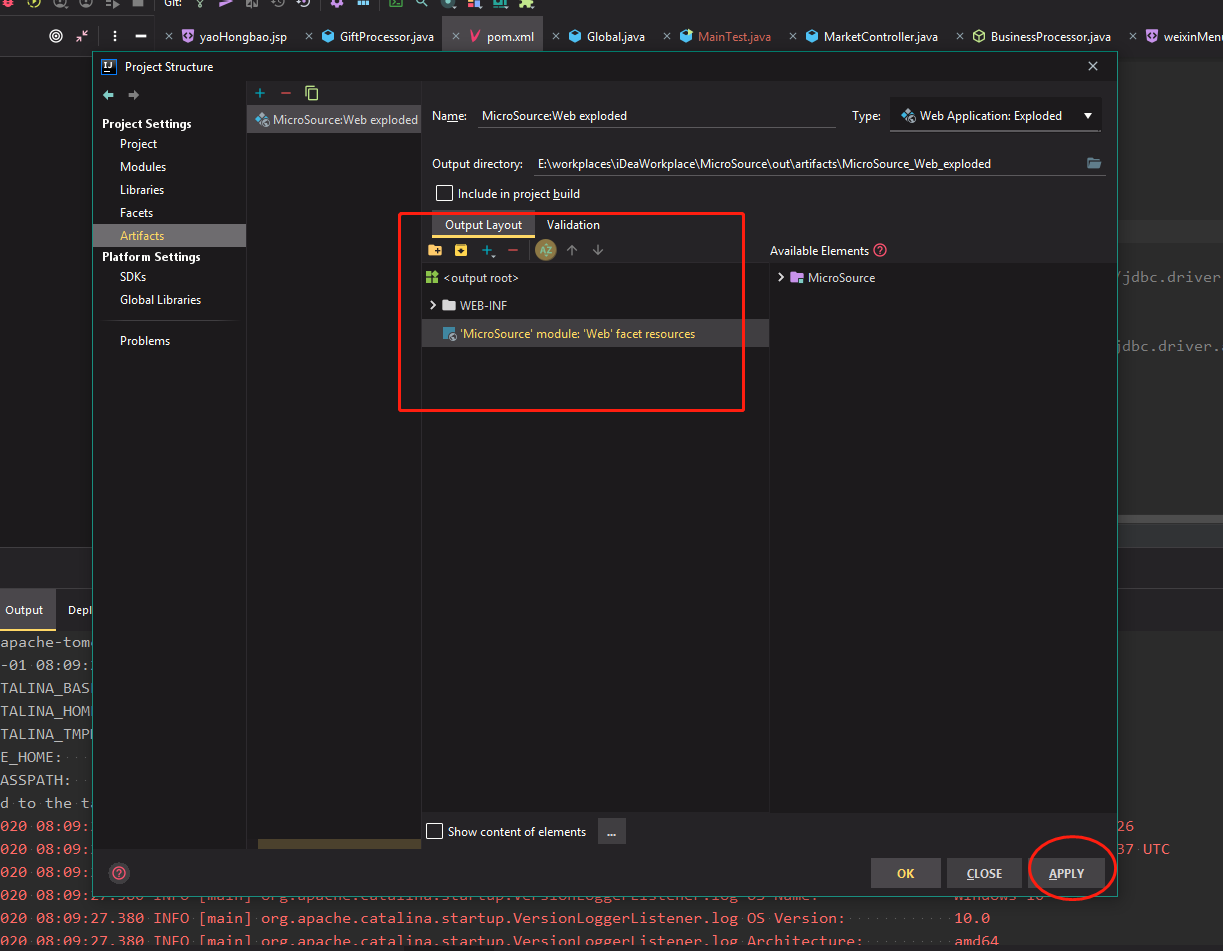Edit the Output directory path field
This screenshot has height=951, width=1223.
pyautogui.click(x=800, y=162)
